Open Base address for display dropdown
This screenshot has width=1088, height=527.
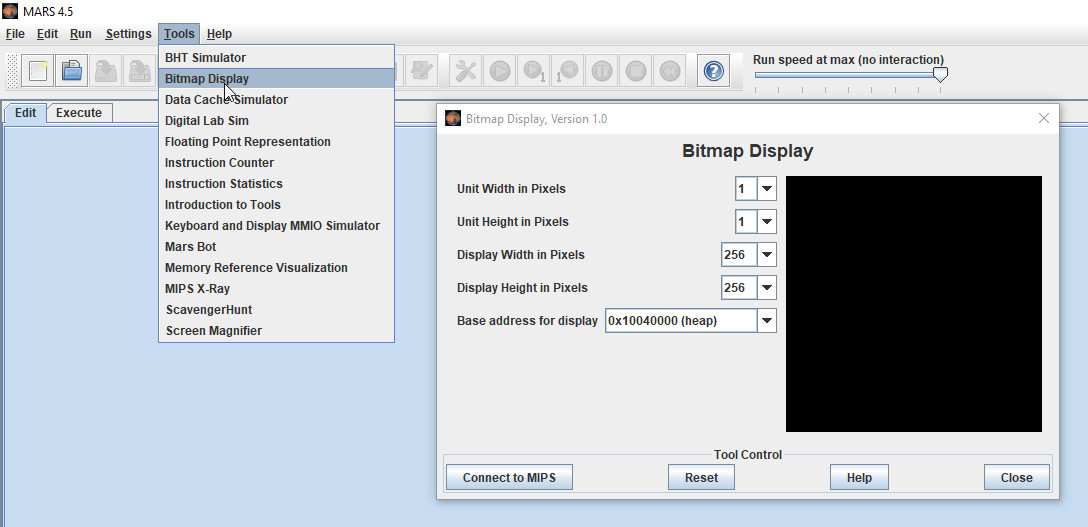(767, 320)
